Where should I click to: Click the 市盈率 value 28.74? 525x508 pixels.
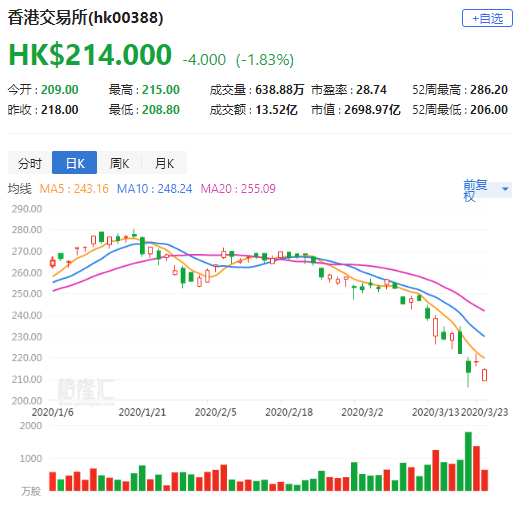(371, 90)
